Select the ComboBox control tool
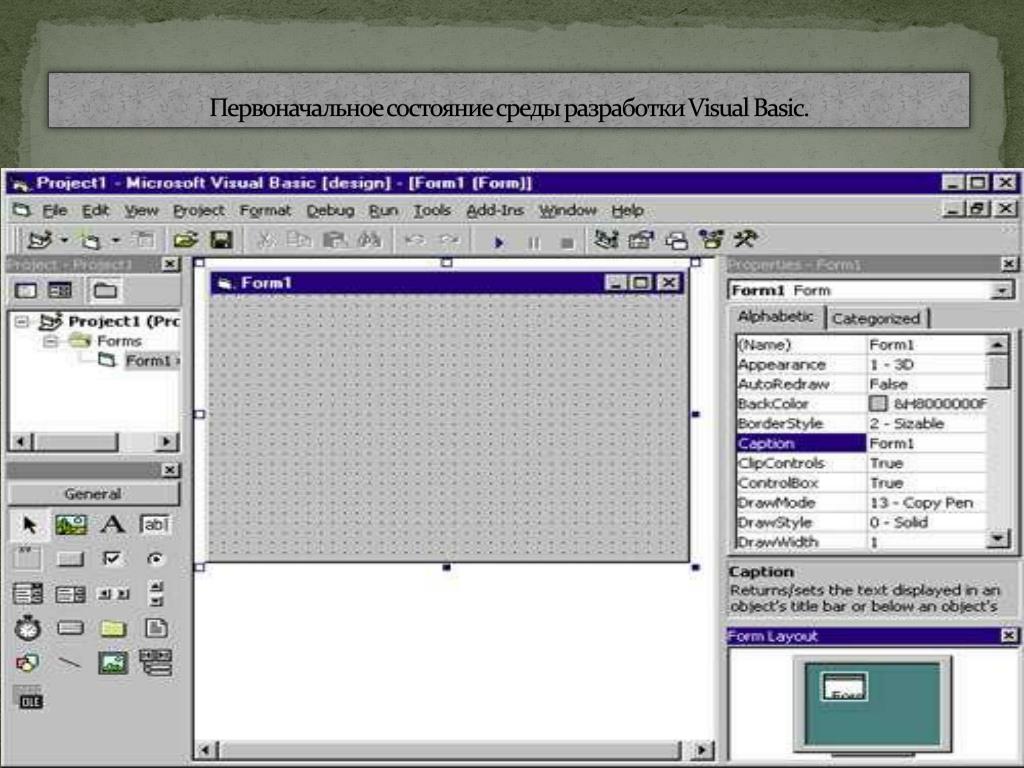The height and width of the screenshot is (768, 1024). click(x=27, y=594)
